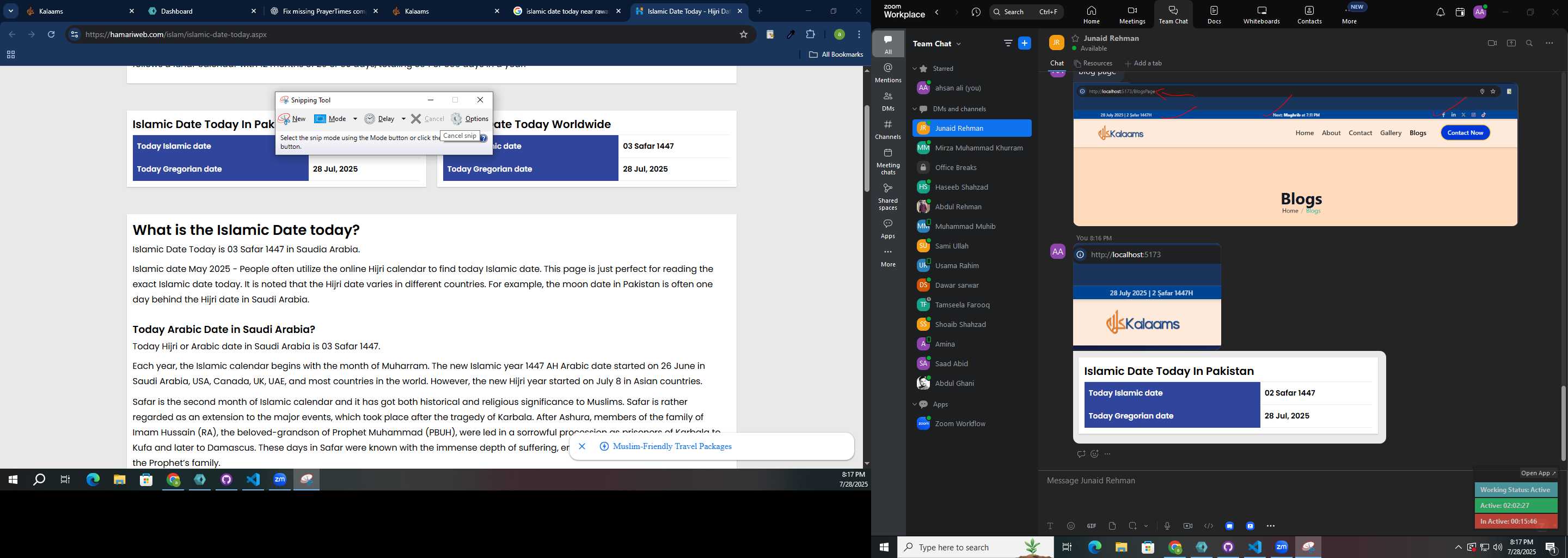This screenshot has width=1568, height=558.
Task: Open Apps in Zoom sidebar
Action: [x=888, y=228]
